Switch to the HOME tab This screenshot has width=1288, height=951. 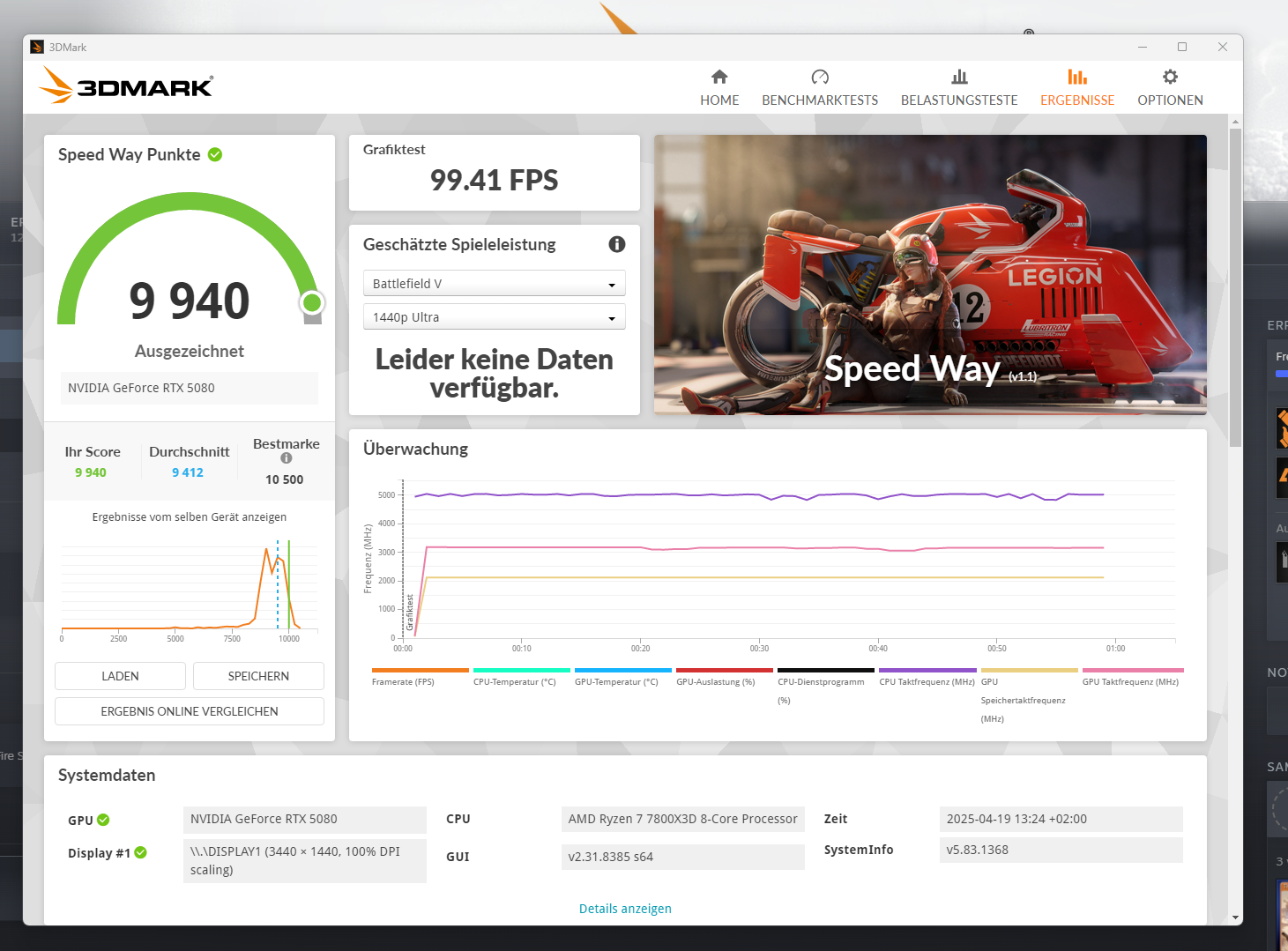tap(719, 86)
